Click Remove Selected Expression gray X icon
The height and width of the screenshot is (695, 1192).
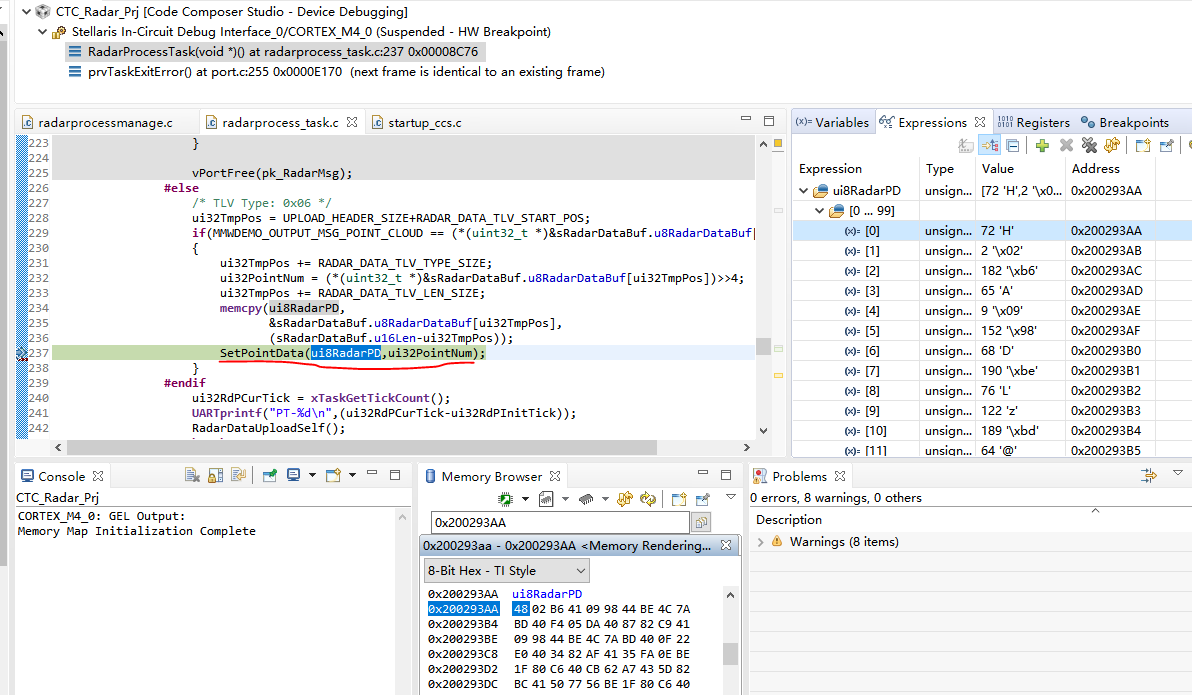(x=1066, y=145)
